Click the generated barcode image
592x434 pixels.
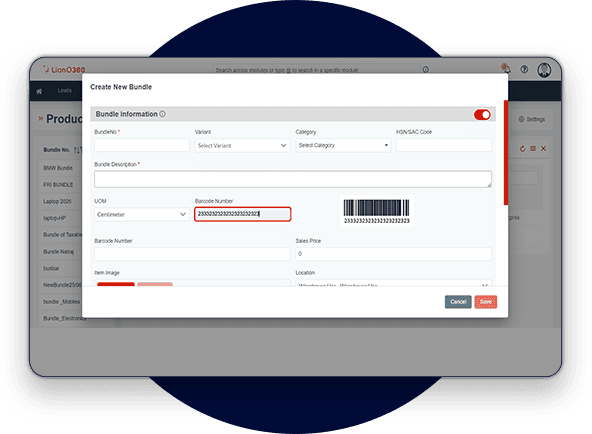pyautogui.click(x=376, y=211)
